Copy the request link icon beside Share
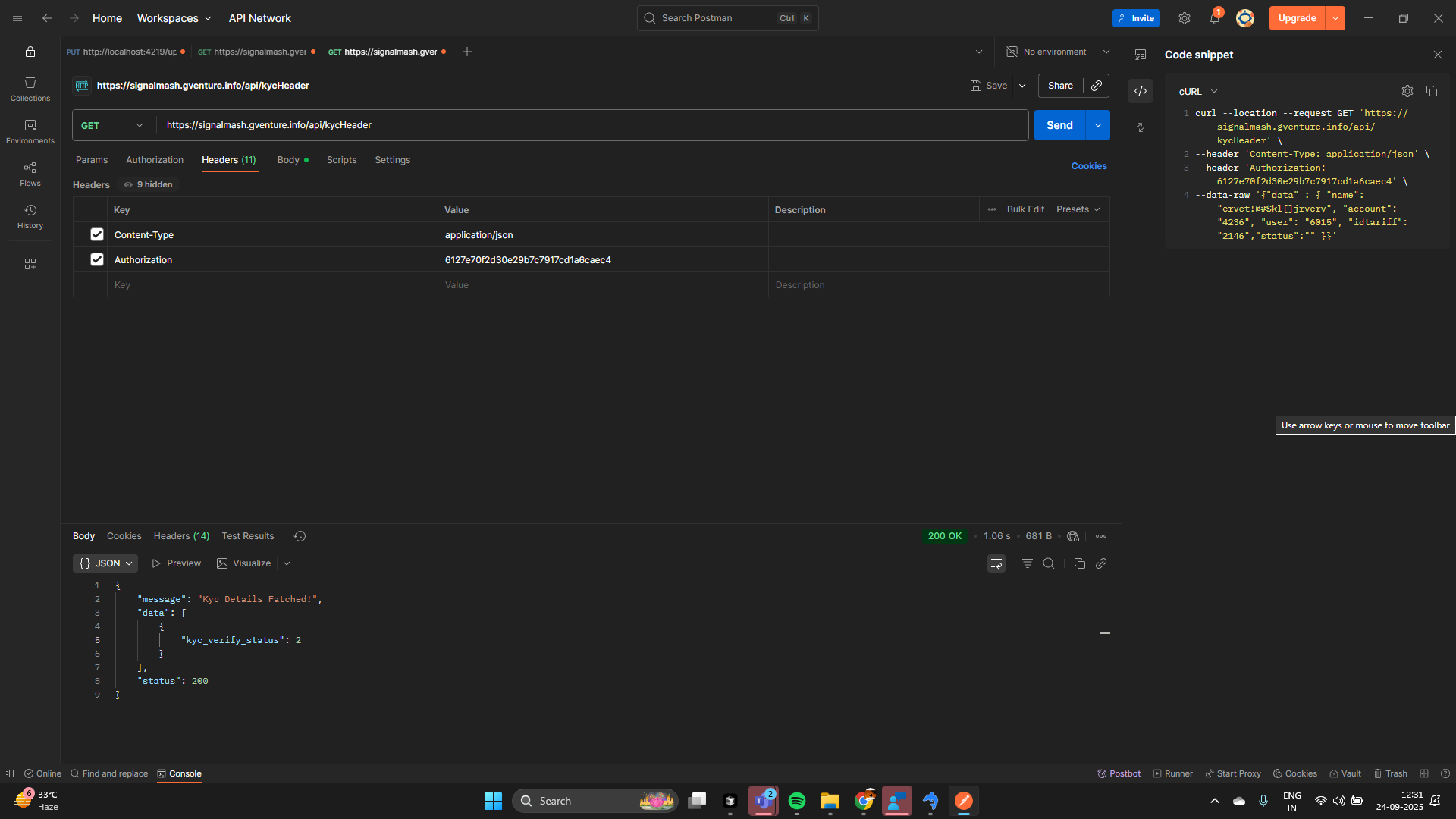This screenshot has height=819, width=1456. (x=1097, y=86)
